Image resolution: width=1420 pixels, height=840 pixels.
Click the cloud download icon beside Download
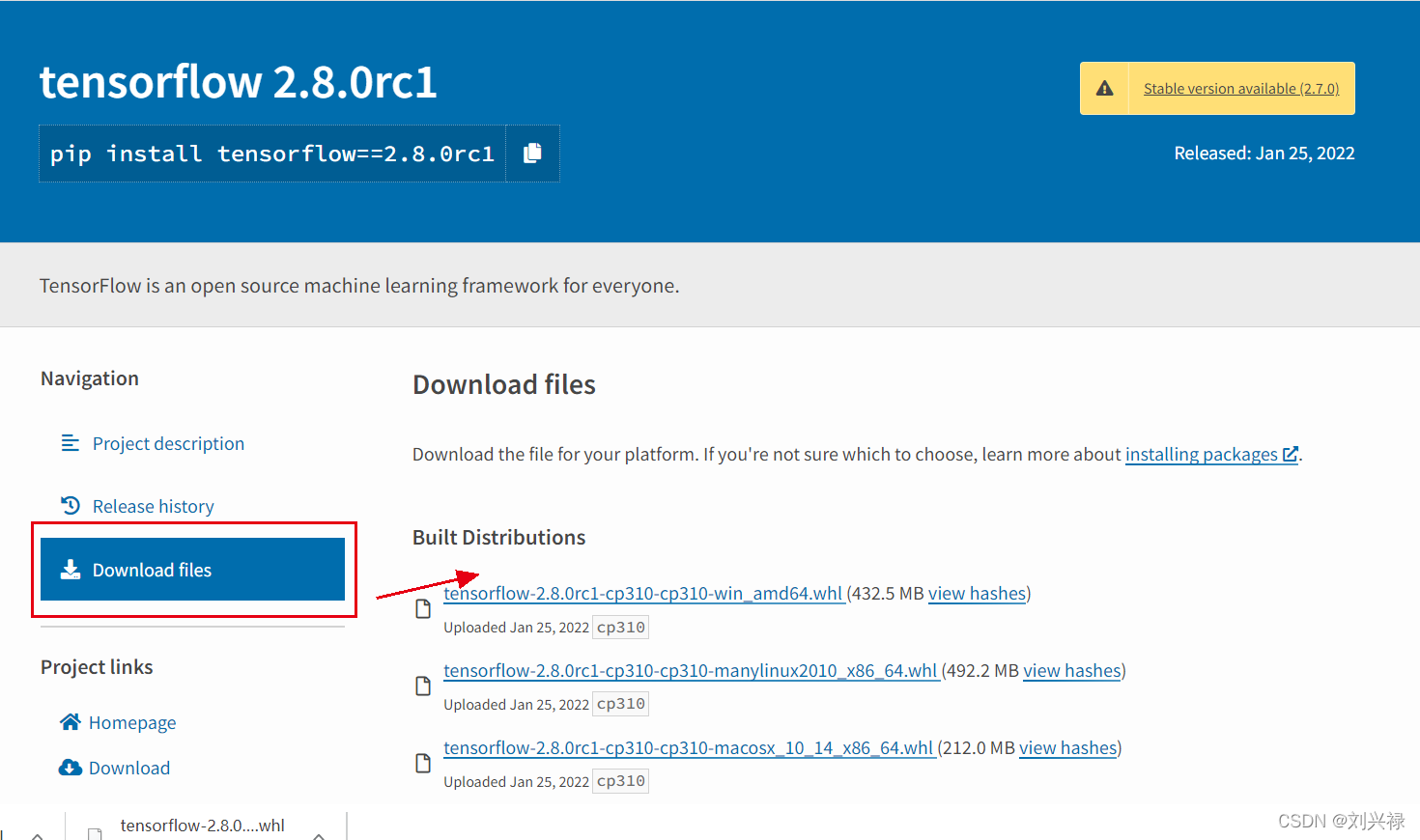pyautogui.click(x=71, y=768)
